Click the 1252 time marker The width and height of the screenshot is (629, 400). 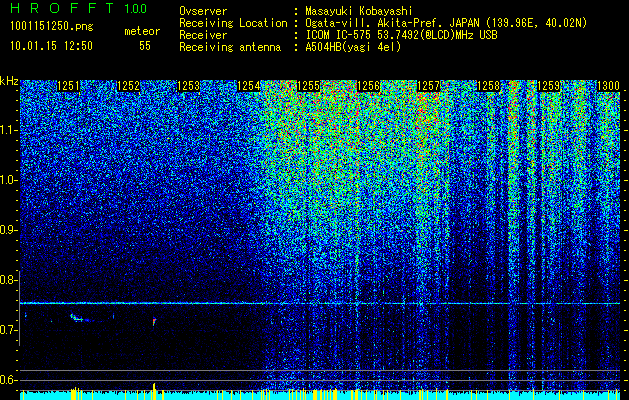(x=128, y=86)
